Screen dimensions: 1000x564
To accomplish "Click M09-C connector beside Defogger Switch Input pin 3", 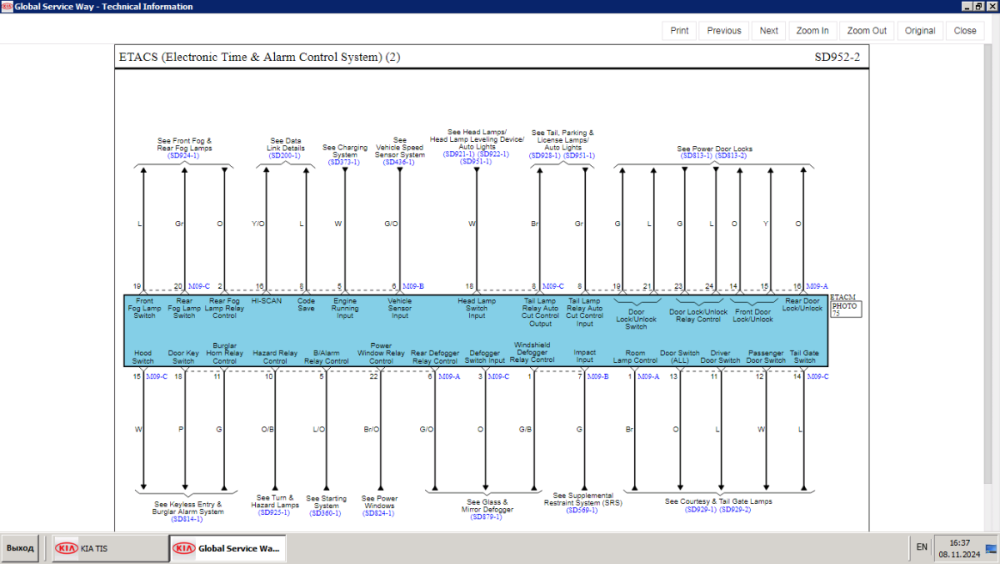I will coord(499,376).
